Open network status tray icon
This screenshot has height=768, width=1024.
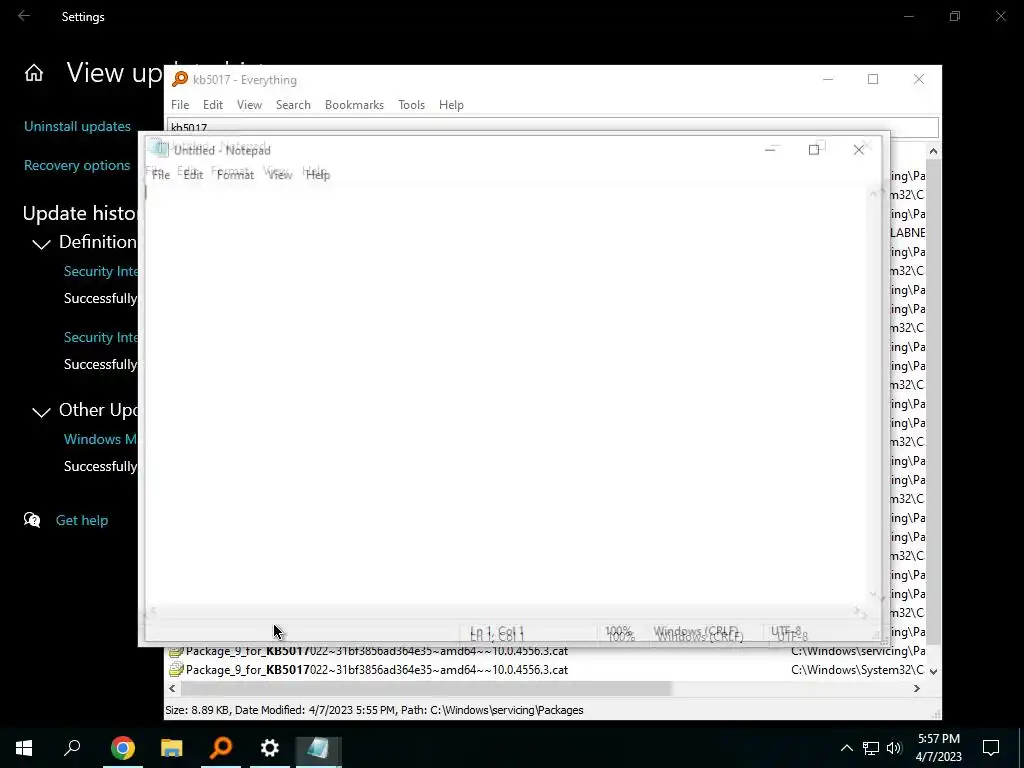pos(871,748)
